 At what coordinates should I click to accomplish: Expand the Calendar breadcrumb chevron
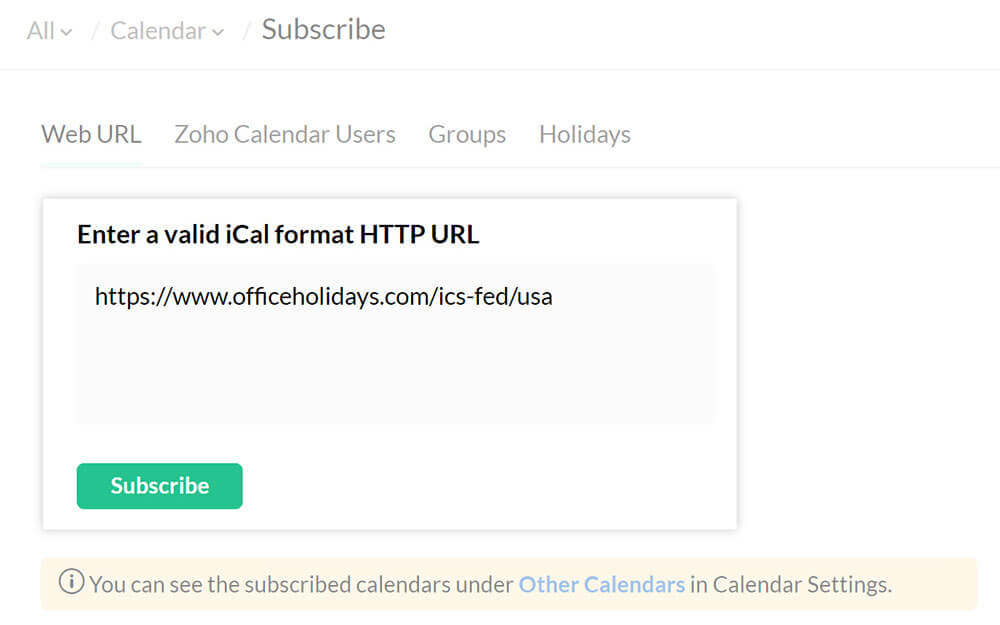217,33
